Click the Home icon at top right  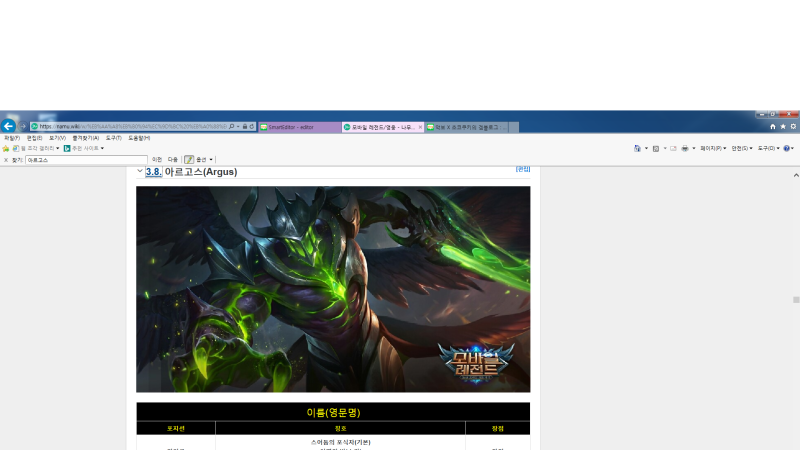(772, 127)
